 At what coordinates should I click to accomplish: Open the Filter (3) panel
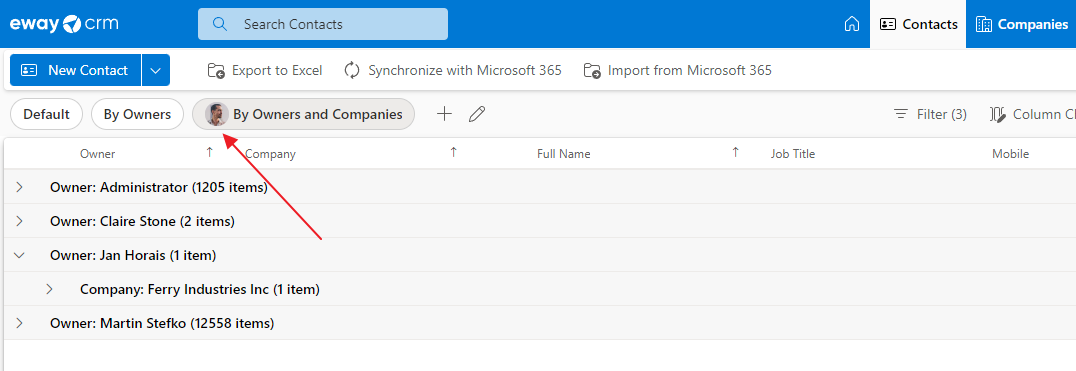pyautogui.click(x=930, y=115)
